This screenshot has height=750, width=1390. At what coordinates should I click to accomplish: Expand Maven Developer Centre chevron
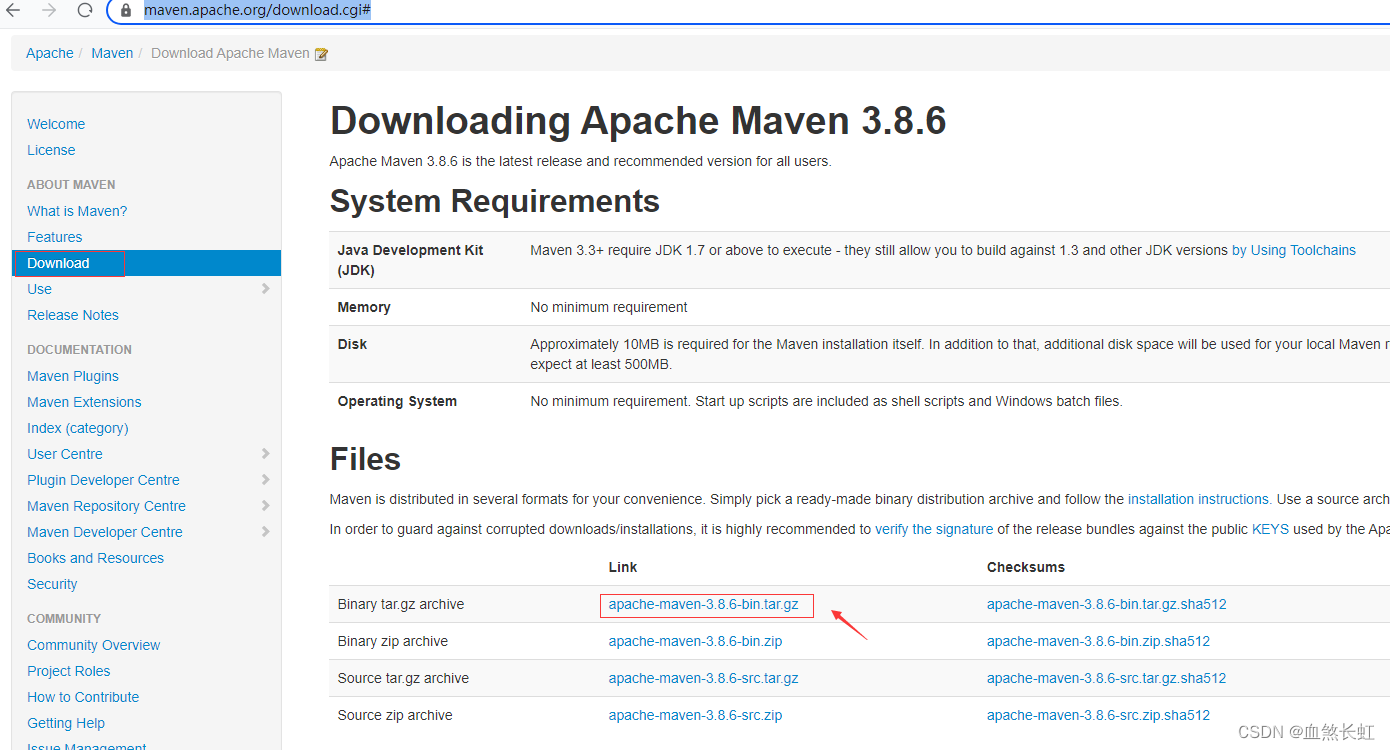click(x=265, y=531)
